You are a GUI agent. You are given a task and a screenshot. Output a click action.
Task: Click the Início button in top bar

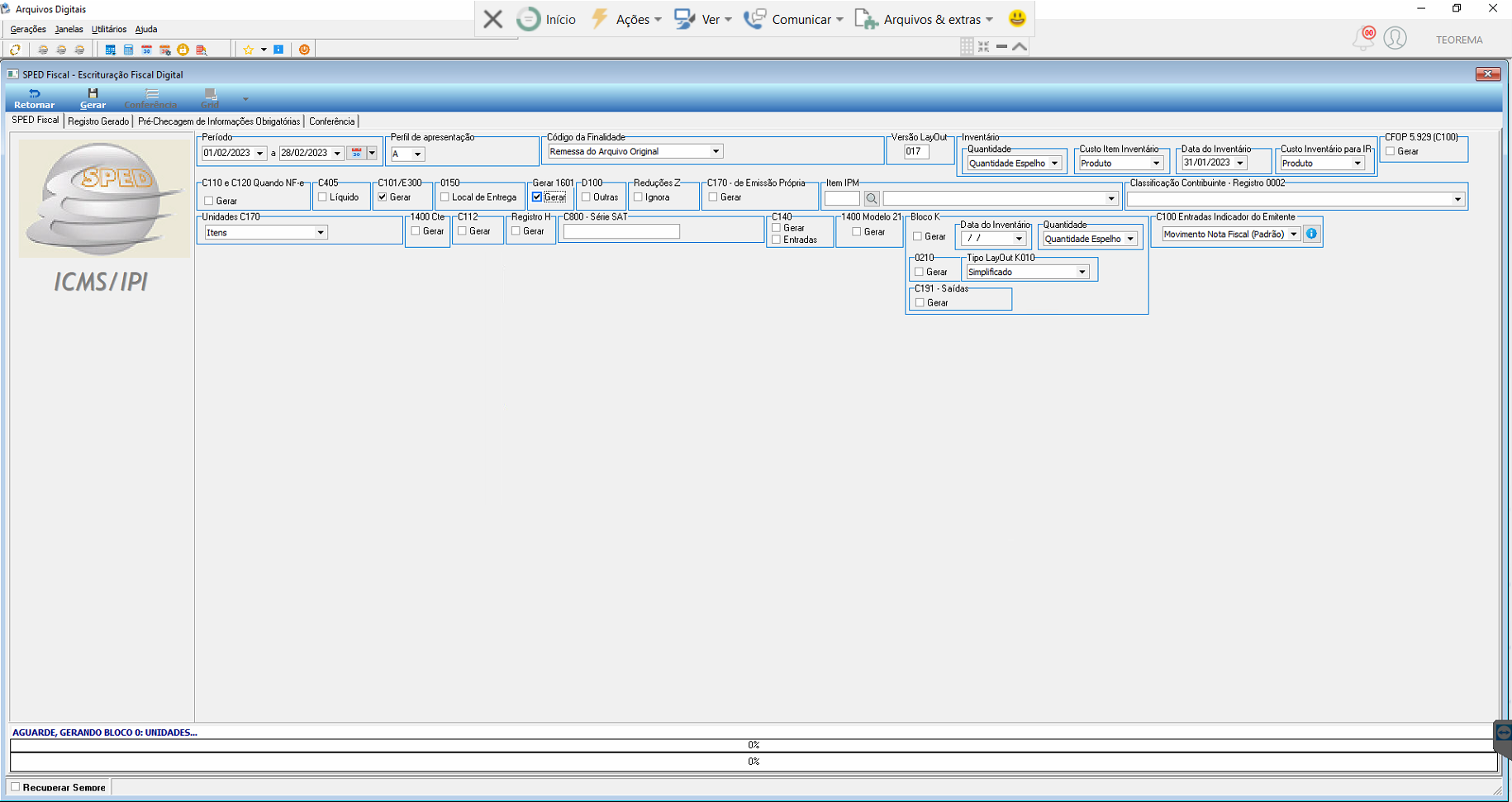[x=546, y=19]
